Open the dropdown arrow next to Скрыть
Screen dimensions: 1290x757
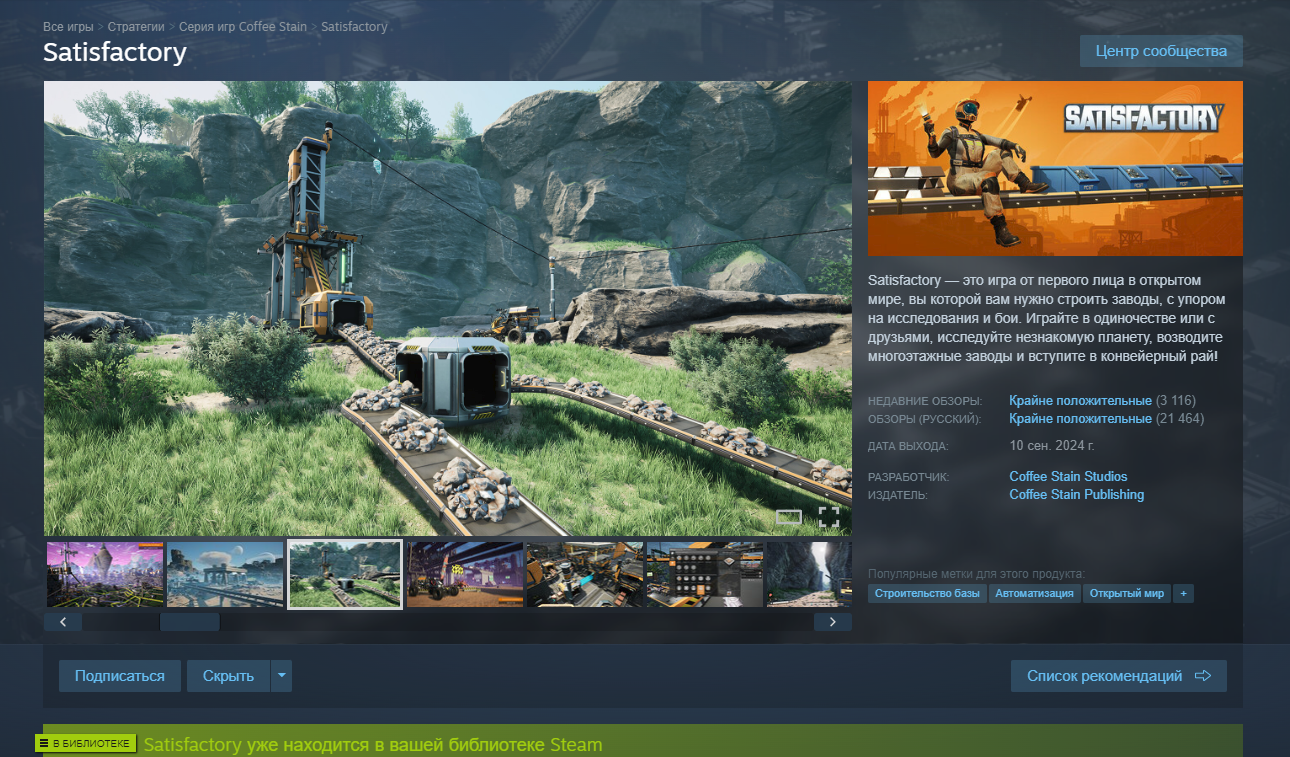click(x=282, y=676)
